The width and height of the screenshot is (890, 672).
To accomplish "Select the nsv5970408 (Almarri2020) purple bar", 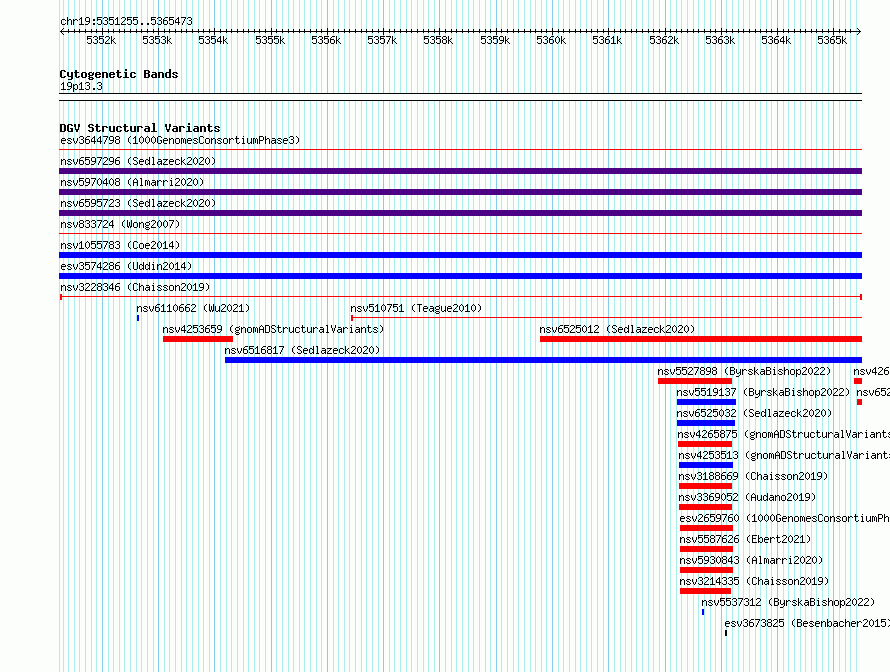I will [461, 192].
